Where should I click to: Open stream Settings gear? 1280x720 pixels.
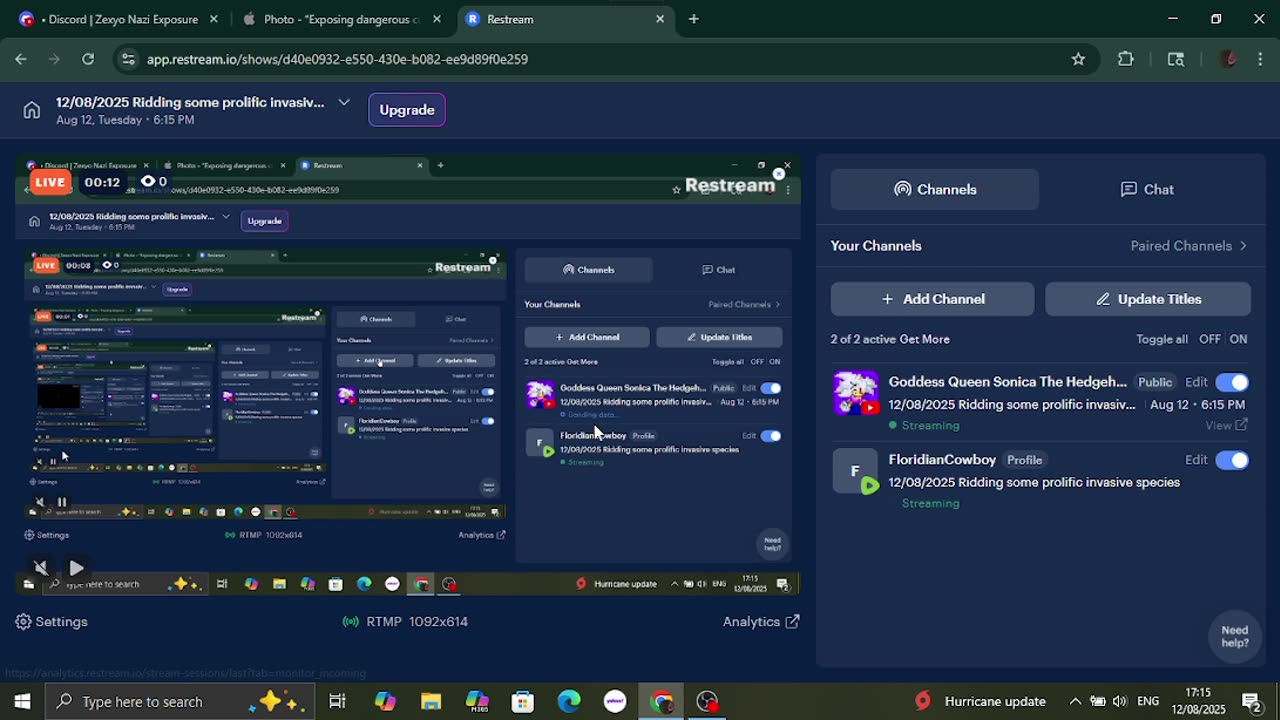click(52, 622)
